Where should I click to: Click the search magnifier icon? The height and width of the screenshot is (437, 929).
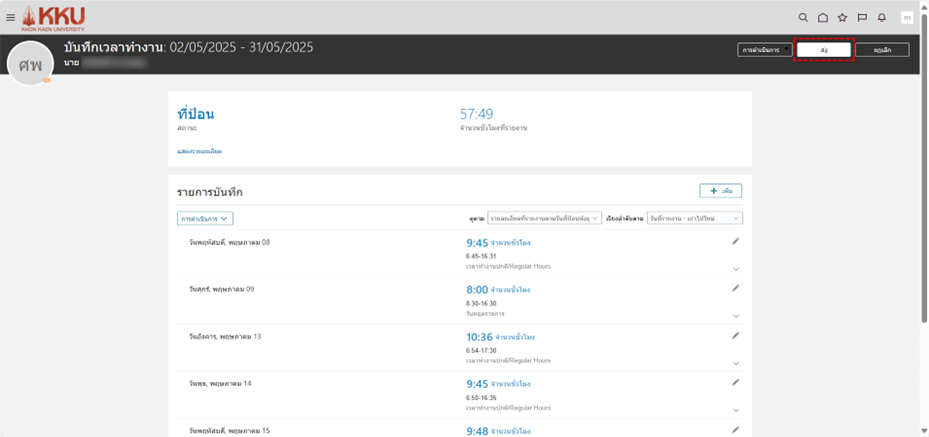point(803,17)
